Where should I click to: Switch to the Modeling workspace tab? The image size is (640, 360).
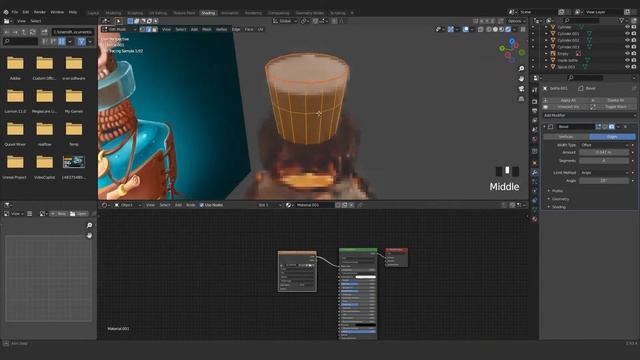point(113,13)
